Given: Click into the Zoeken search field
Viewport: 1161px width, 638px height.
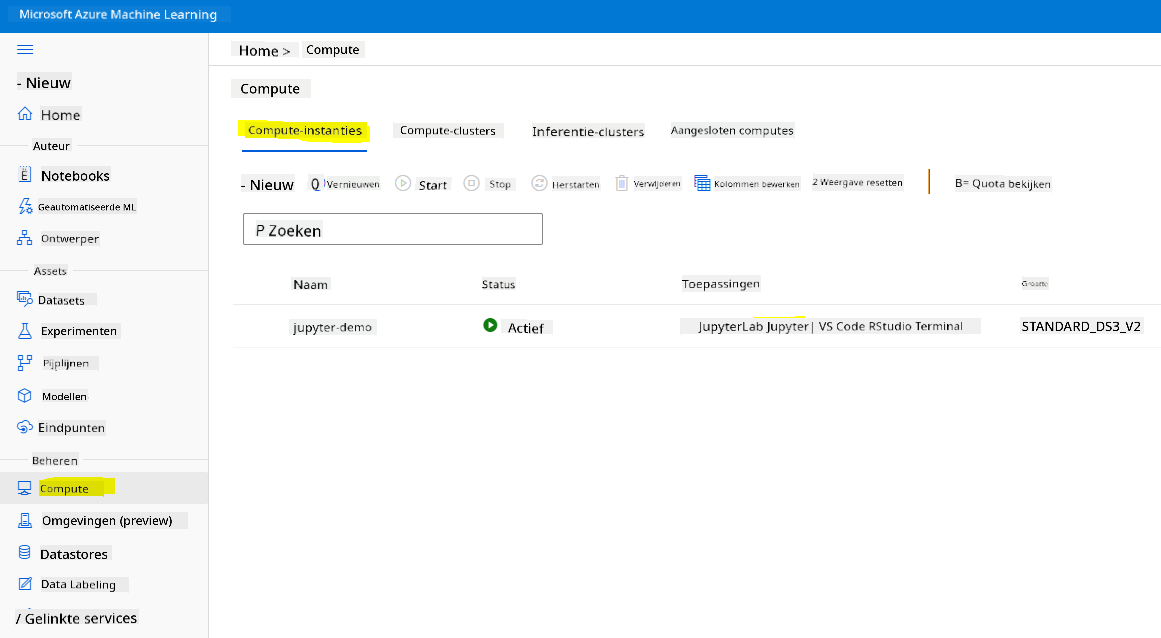Looking at the screenshot, I should (392, 229).
